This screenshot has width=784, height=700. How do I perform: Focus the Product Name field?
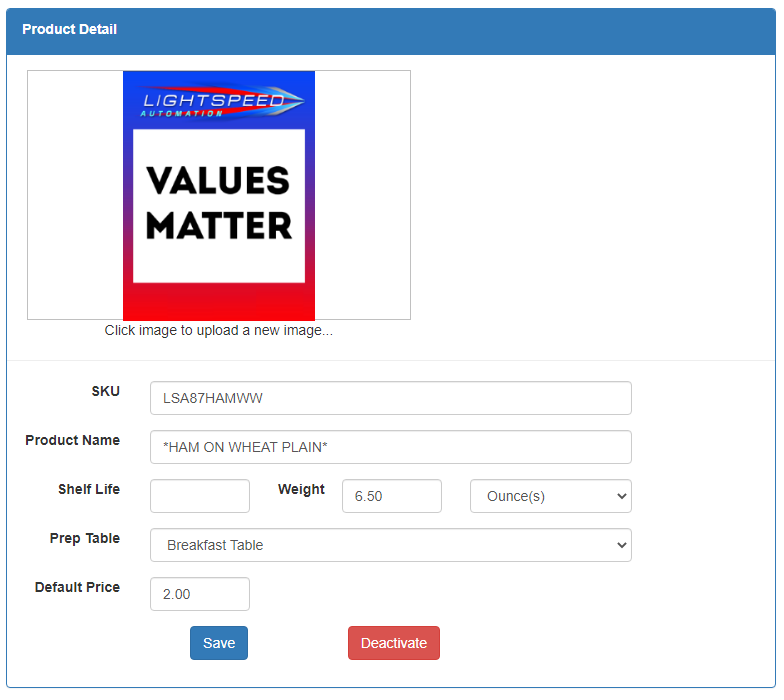(x=390, y=447)
